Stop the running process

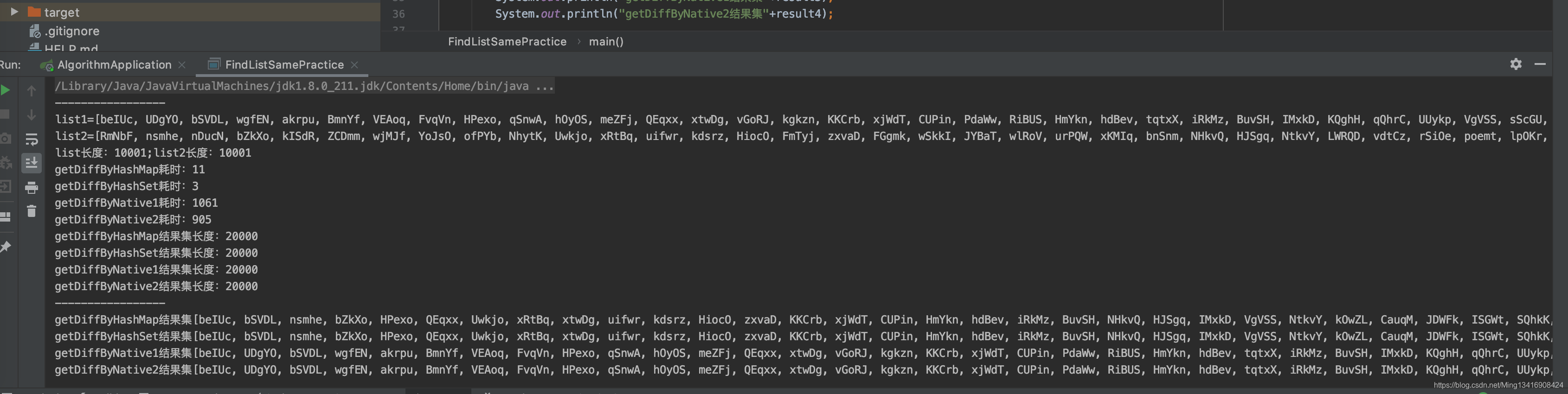pos(5,114)
